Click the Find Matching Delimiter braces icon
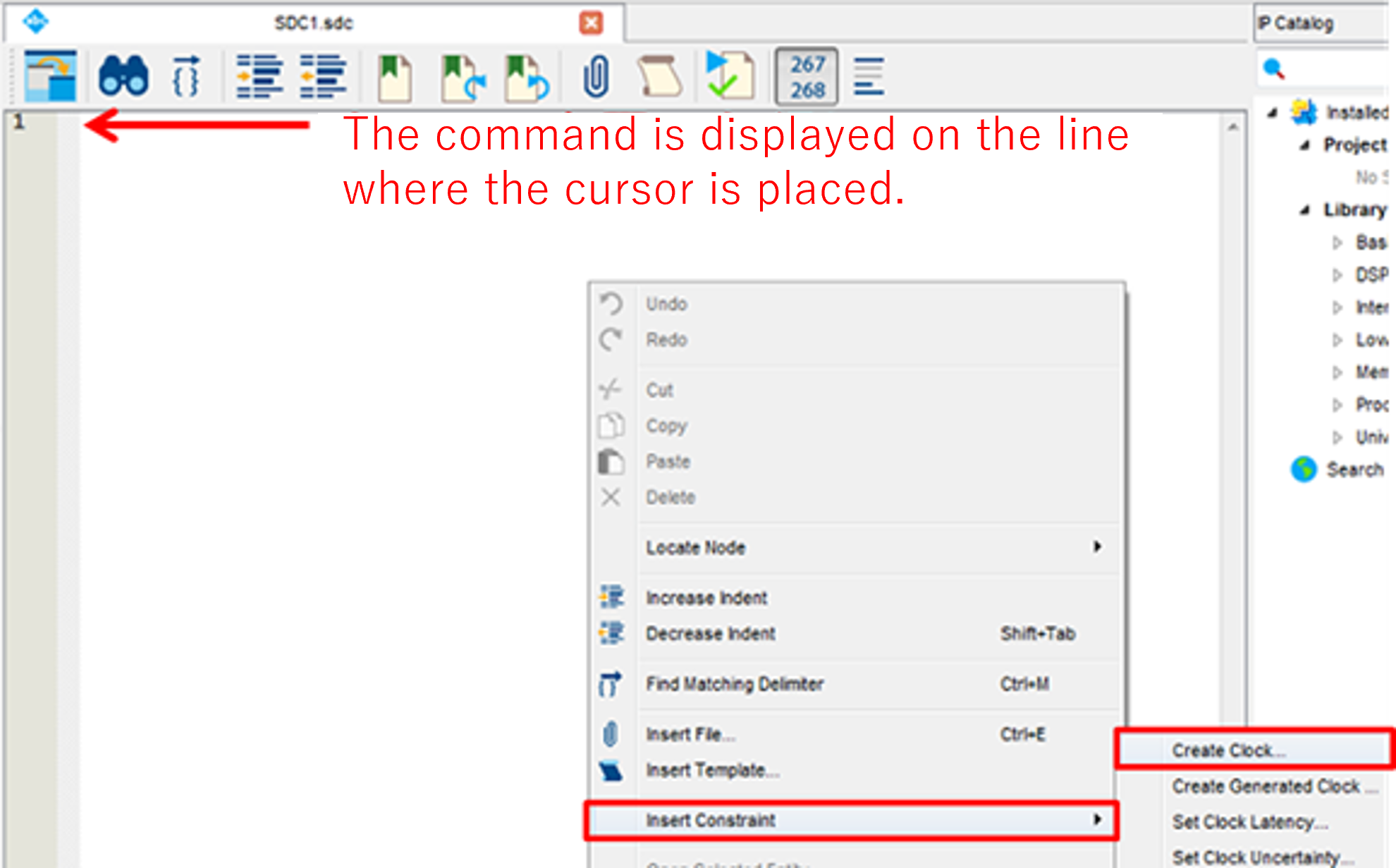Image resolution: width=1396 pixels, height=868 pixels. [x=185, y=76]
